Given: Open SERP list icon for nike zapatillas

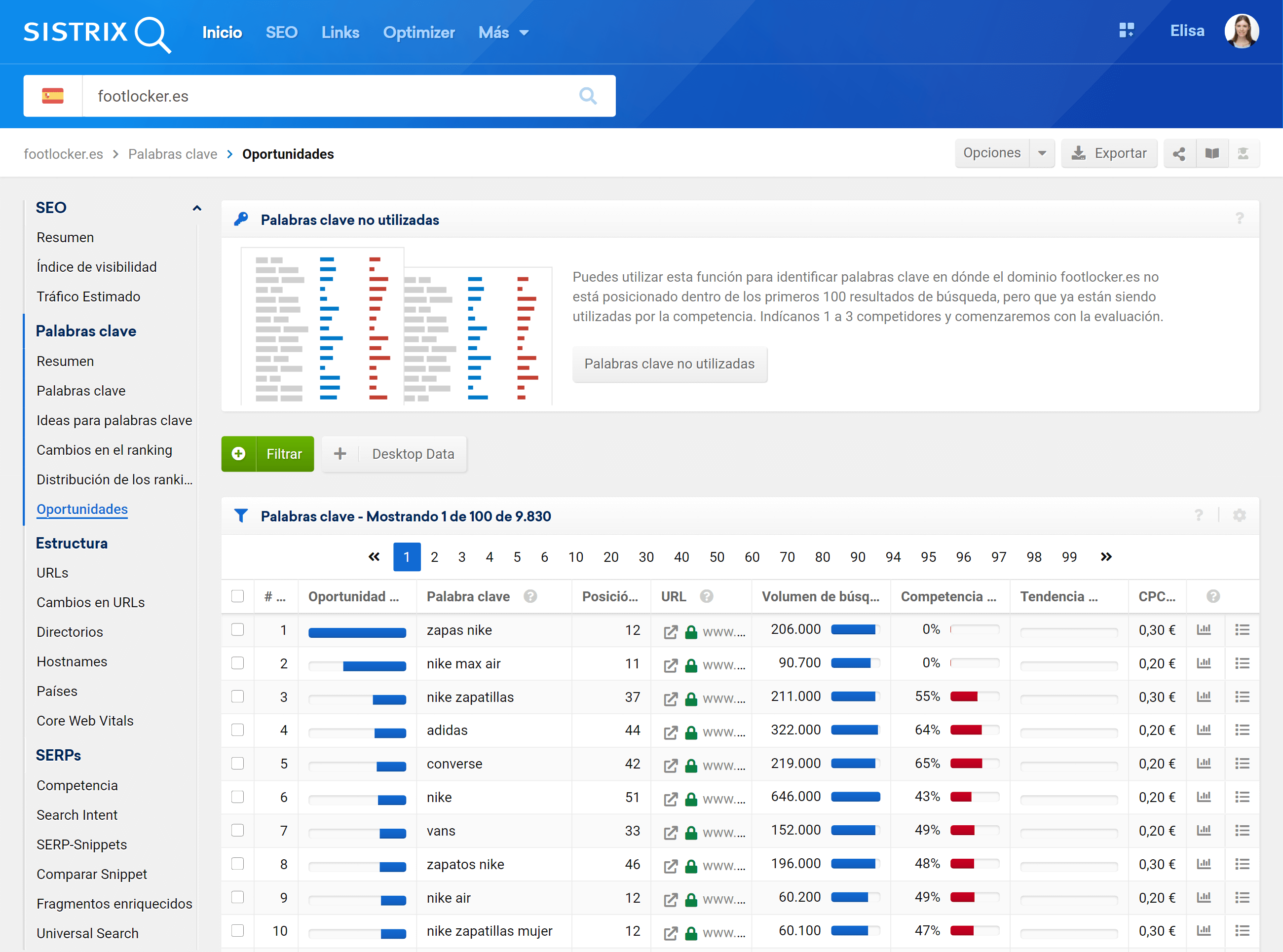Looking at the screenshot, I should pos(1242,696).
